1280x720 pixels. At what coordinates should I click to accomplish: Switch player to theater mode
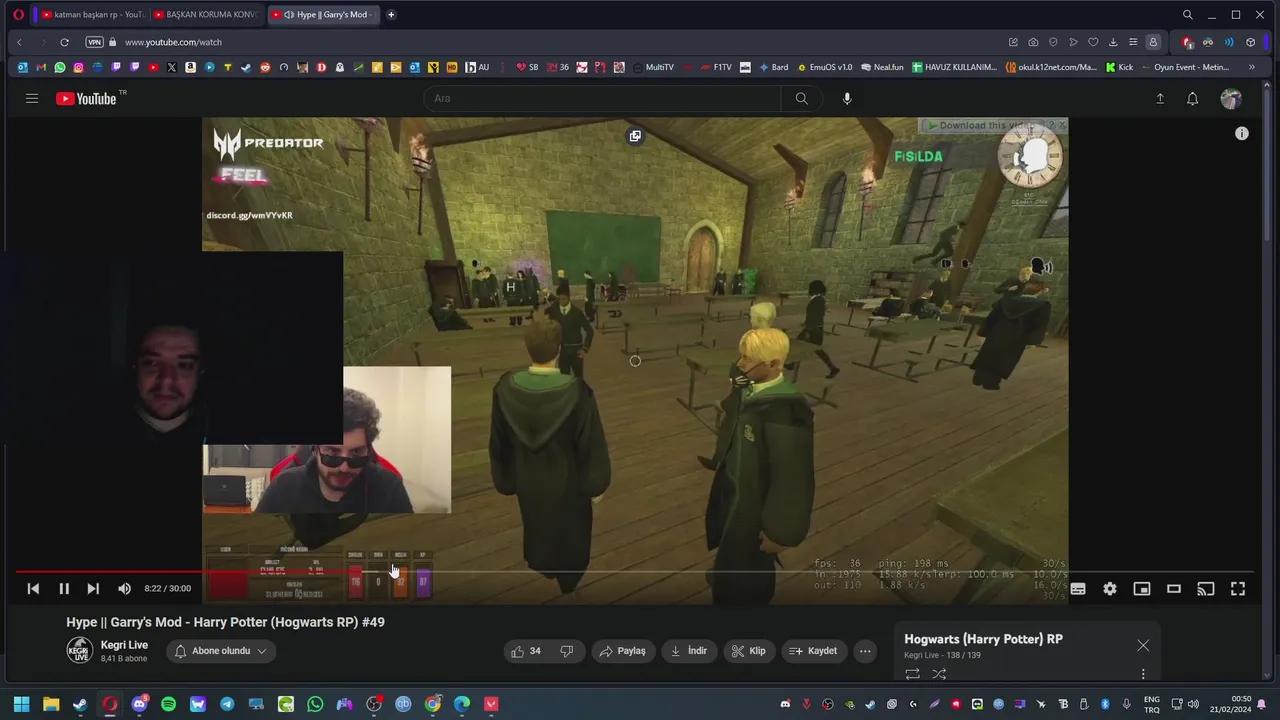pyautogui.click(x=1174, y=588)
